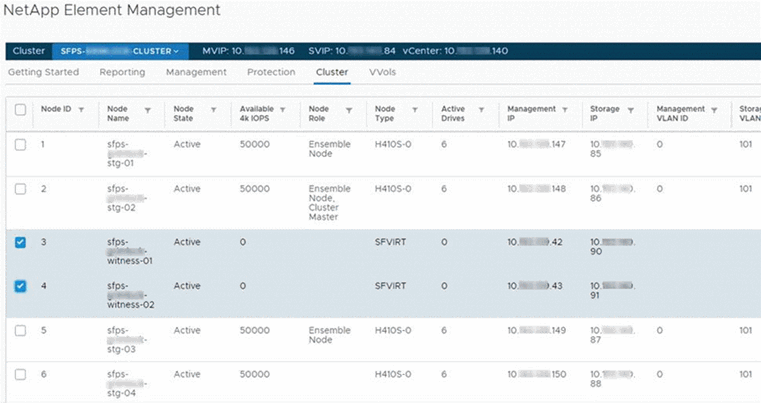Open the Protection tab
Viewport: 761px width, 403px height.
coord(271,72)
